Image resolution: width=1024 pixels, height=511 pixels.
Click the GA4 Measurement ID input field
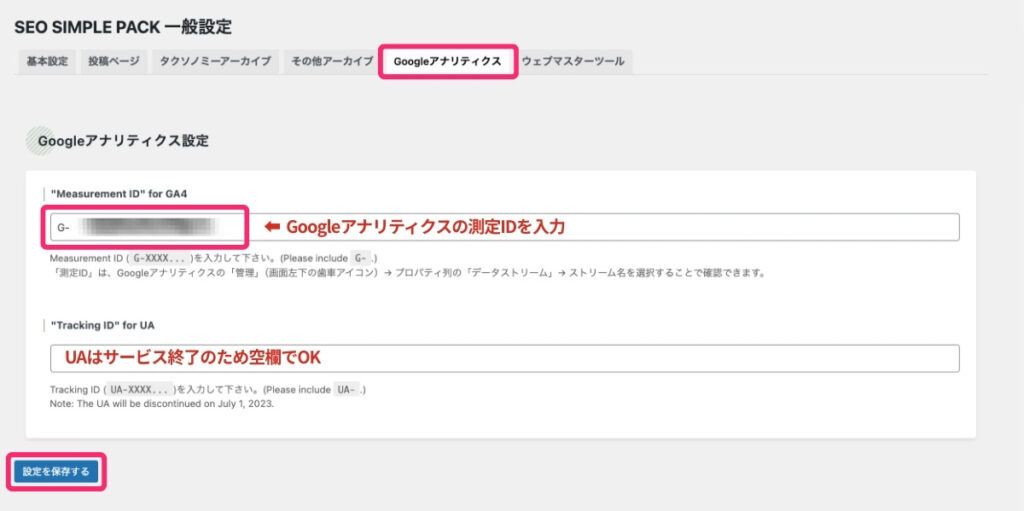[x=505, y=227]
